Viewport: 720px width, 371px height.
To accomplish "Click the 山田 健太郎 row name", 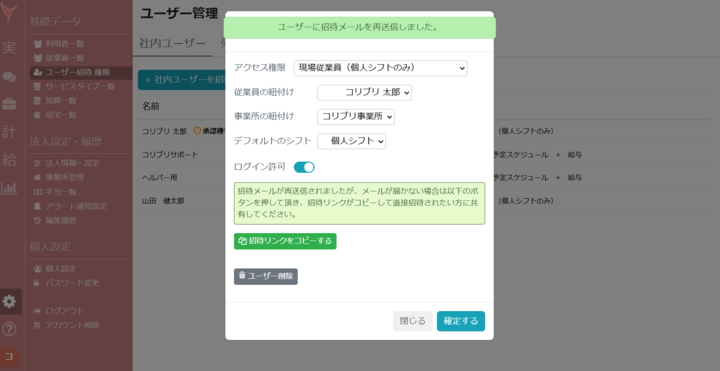I will point(163,201).
